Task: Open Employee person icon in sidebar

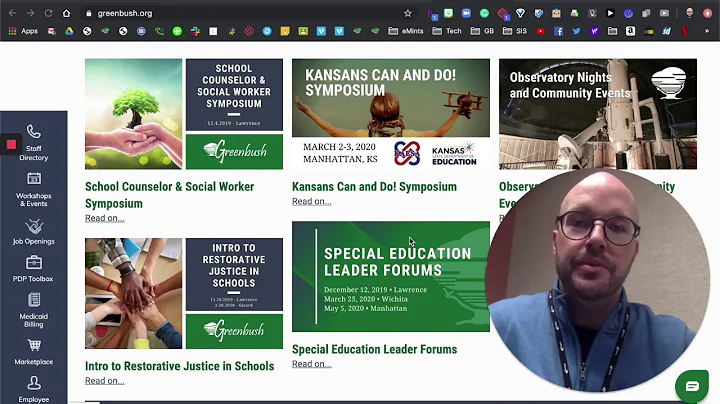Action: pos(34,383)
